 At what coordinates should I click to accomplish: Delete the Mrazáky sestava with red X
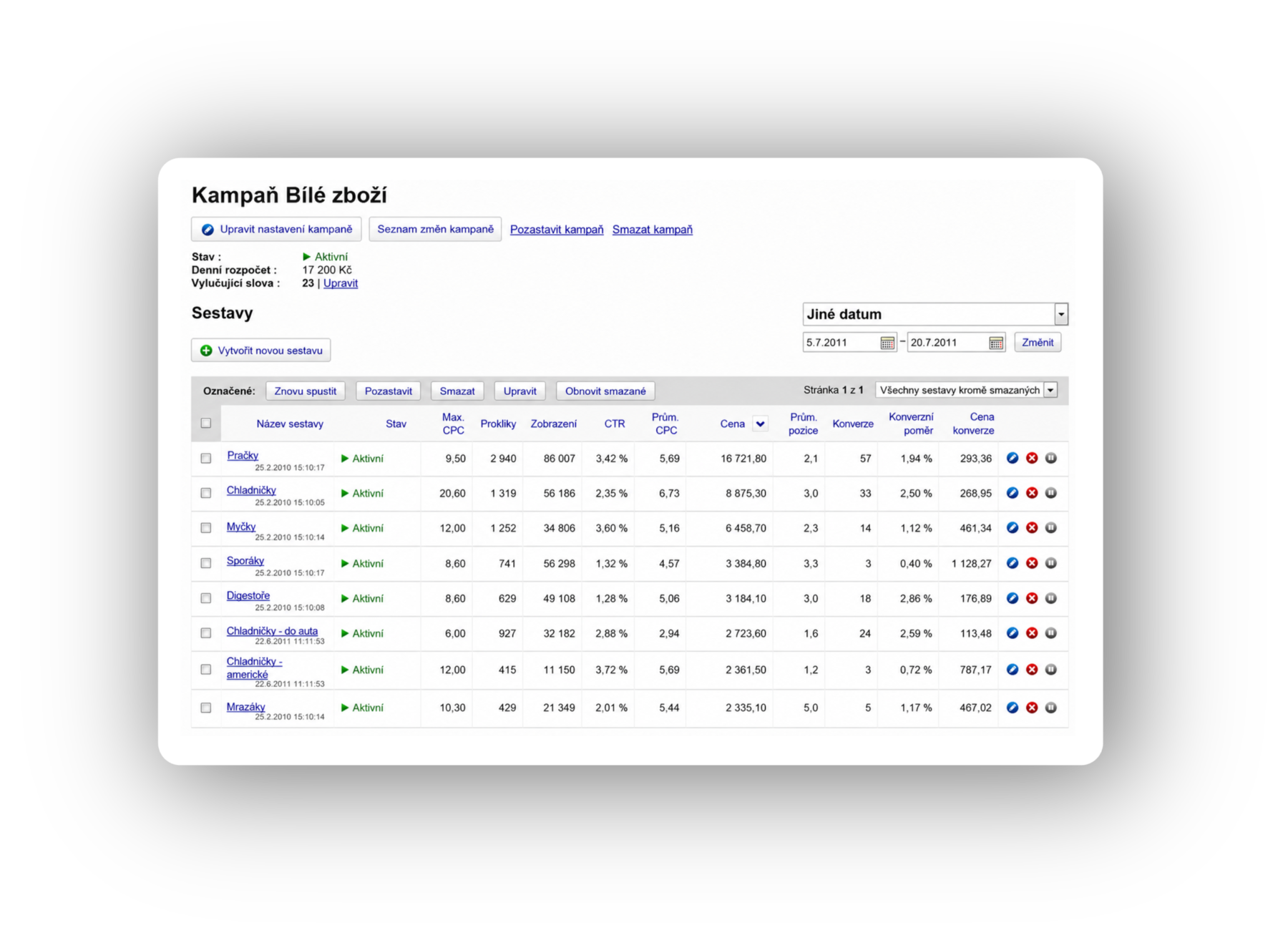tap(1032, 708)
